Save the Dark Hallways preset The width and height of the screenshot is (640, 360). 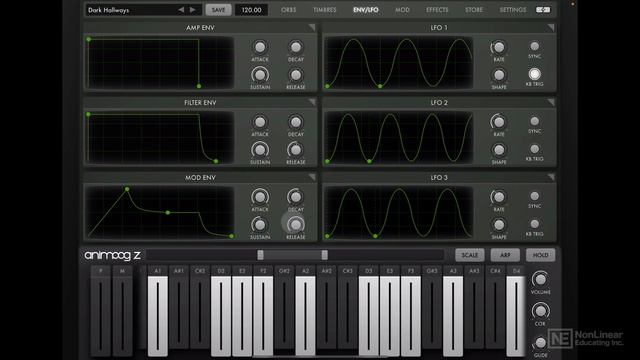(218, 10)
